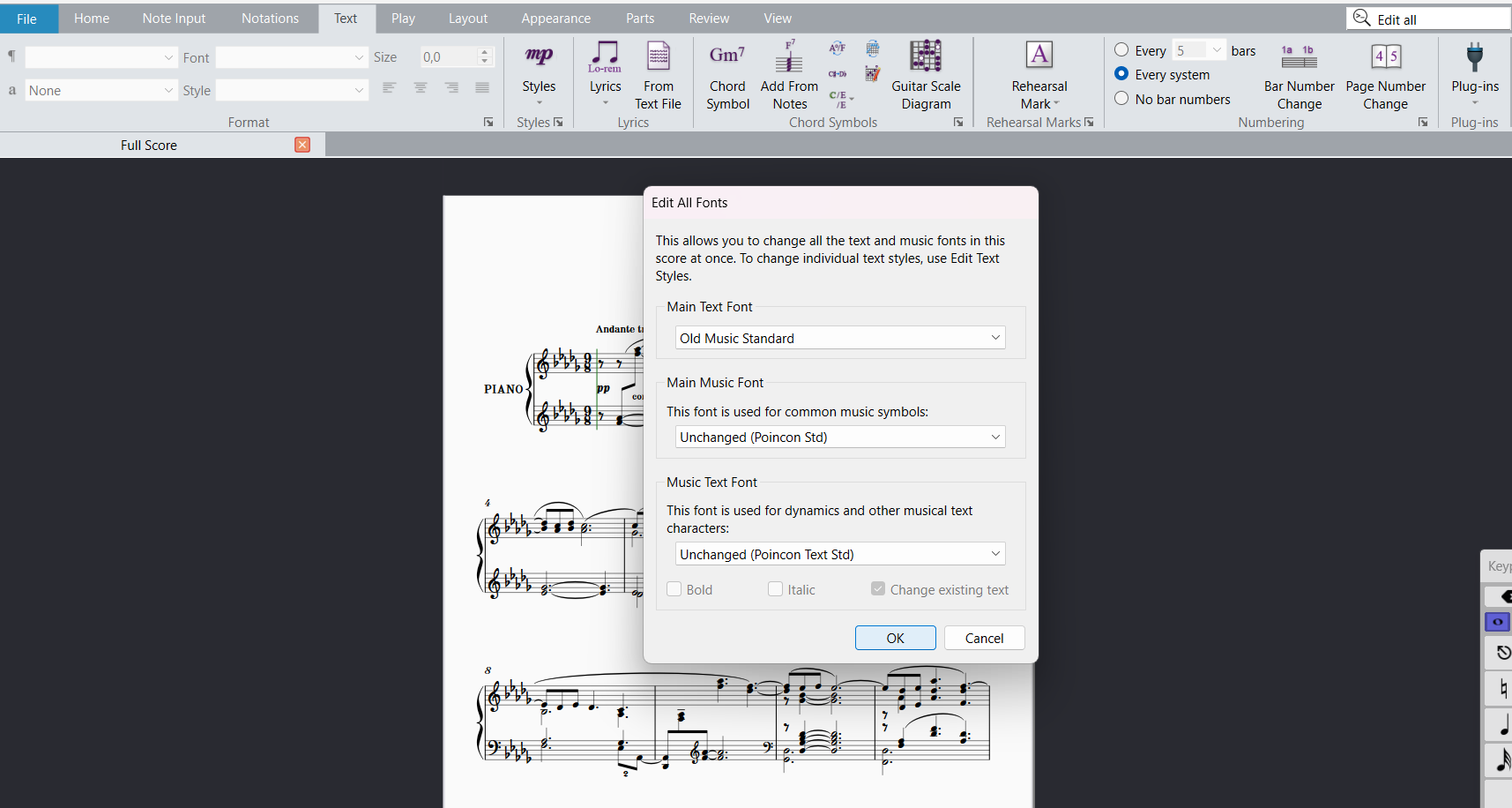Image resolution: width=1512 pixels, height=808 pixels.
Task: Select the Every N bars radio button
Action: [1121, 50]
